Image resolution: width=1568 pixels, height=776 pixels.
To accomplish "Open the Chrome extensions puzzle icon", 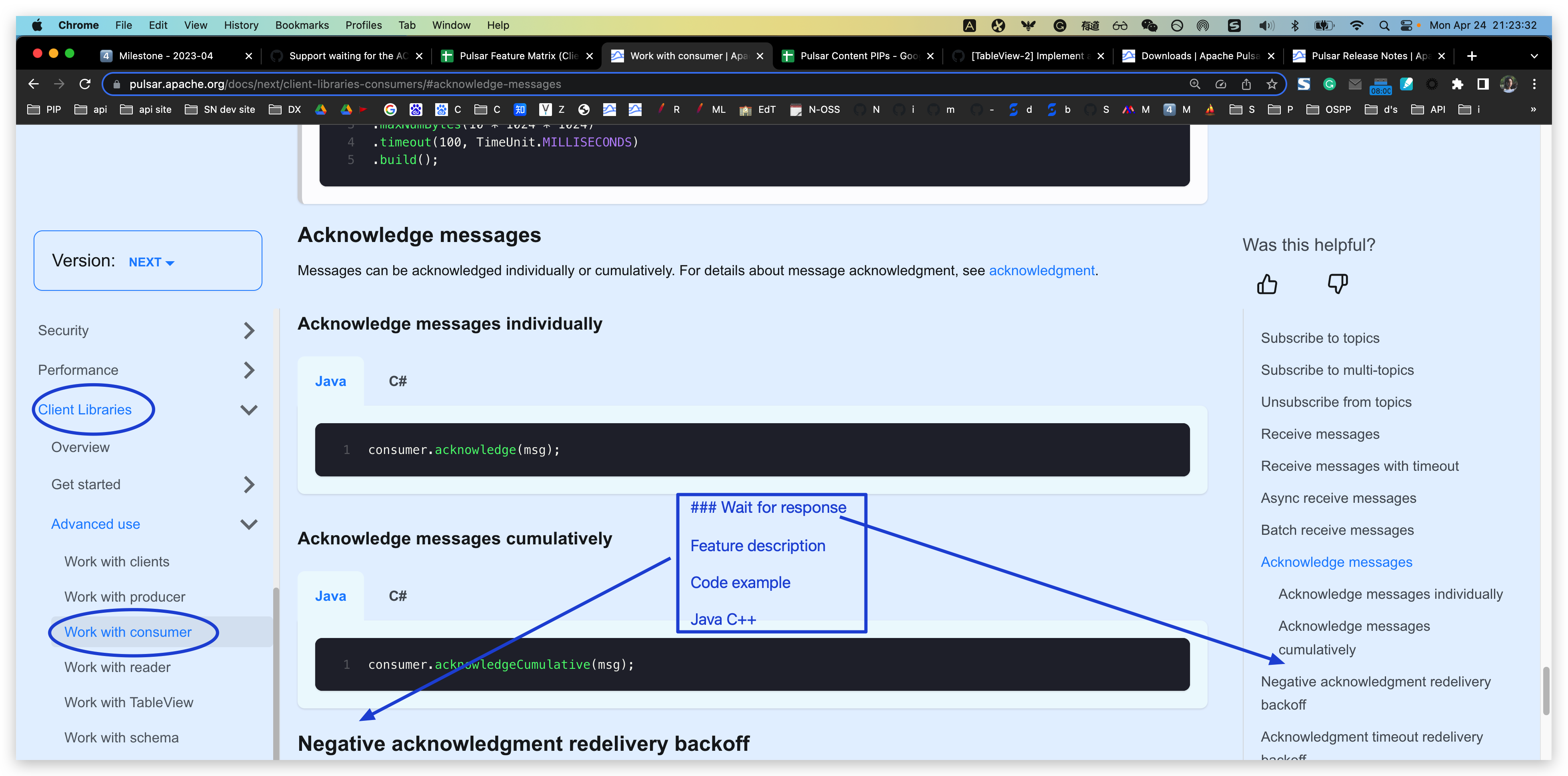I will click(1457, 84).
